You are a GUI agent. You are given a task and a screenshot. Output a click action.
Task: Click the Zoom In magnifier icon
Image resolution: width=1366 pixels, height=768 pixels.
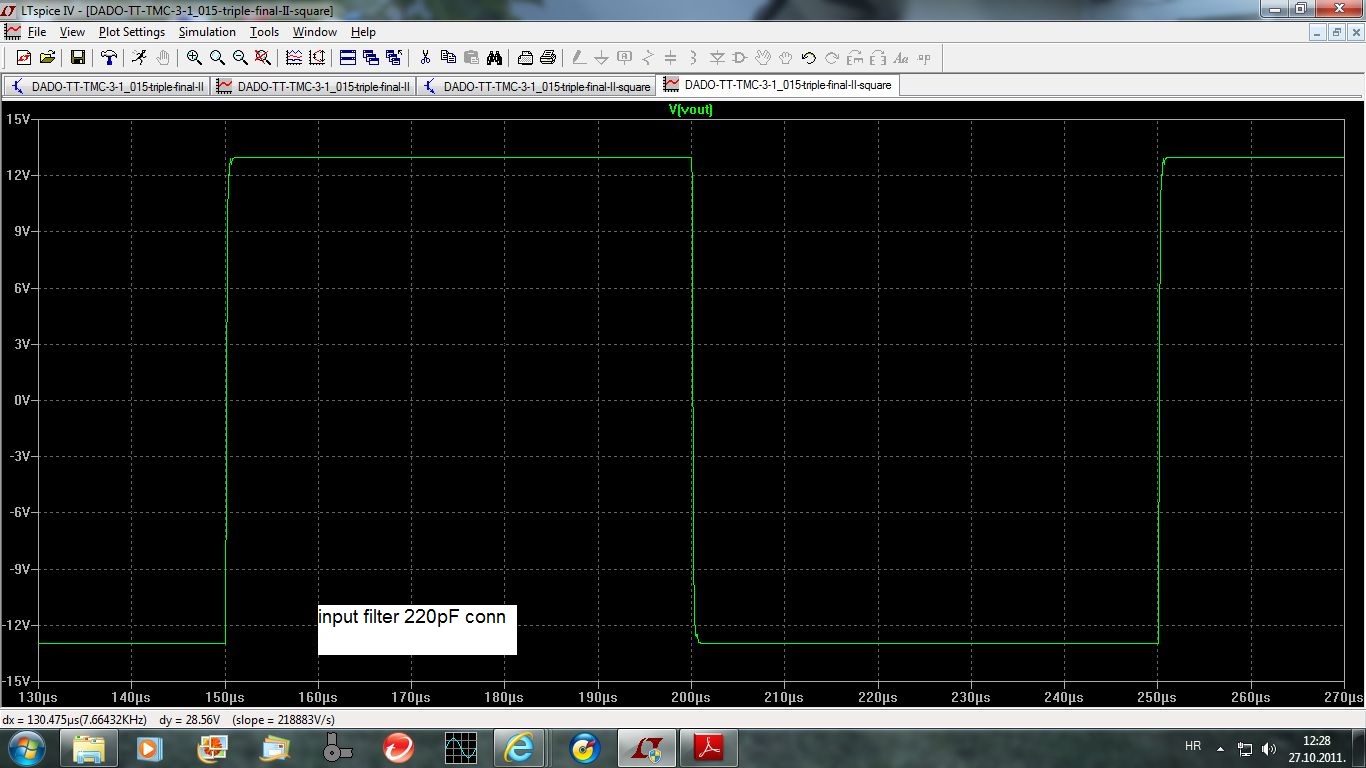pyautogui.click(x=194, y=58)
